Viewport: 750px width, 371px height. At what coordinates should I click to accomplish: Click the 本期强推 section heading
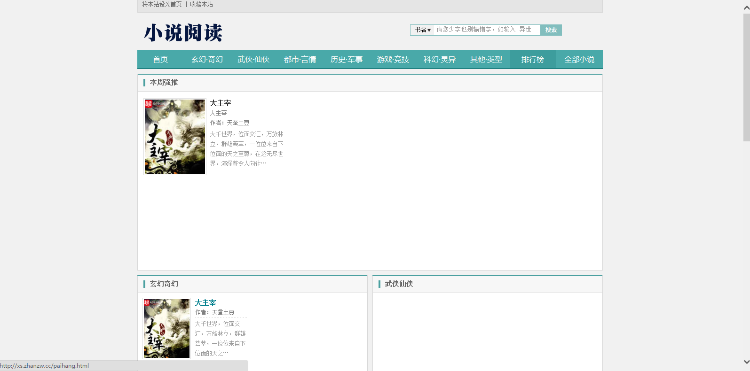164,83
